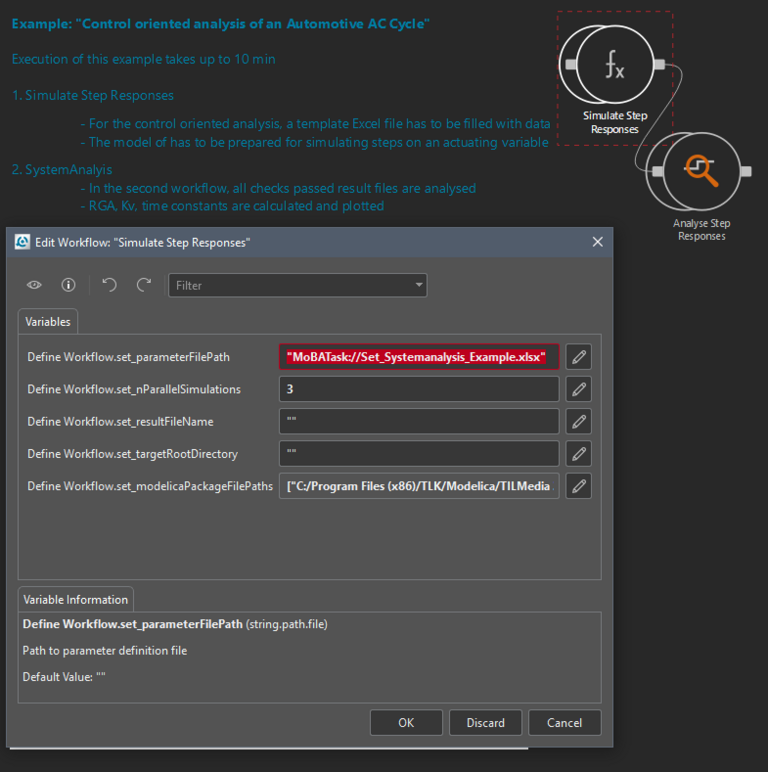768x772 pixels.
Task: Click the redo arrow icon
Action: [x=144, y=285]
